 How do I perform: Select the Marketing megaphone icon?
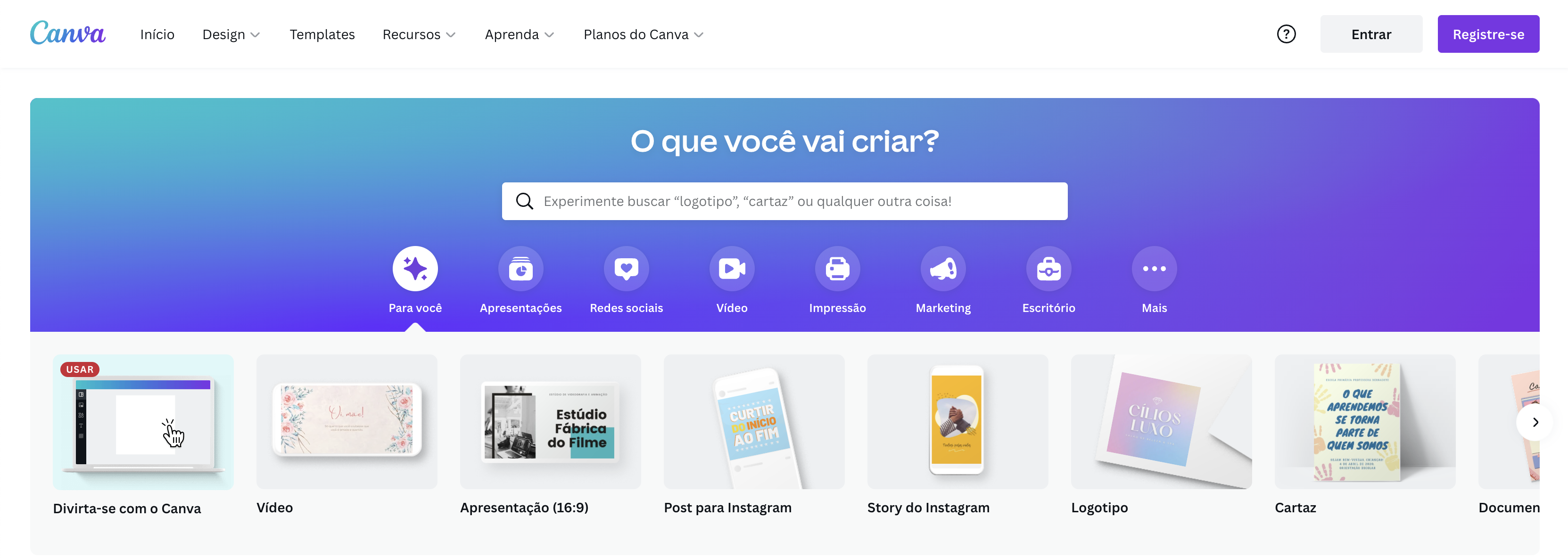tap(943, 268)
